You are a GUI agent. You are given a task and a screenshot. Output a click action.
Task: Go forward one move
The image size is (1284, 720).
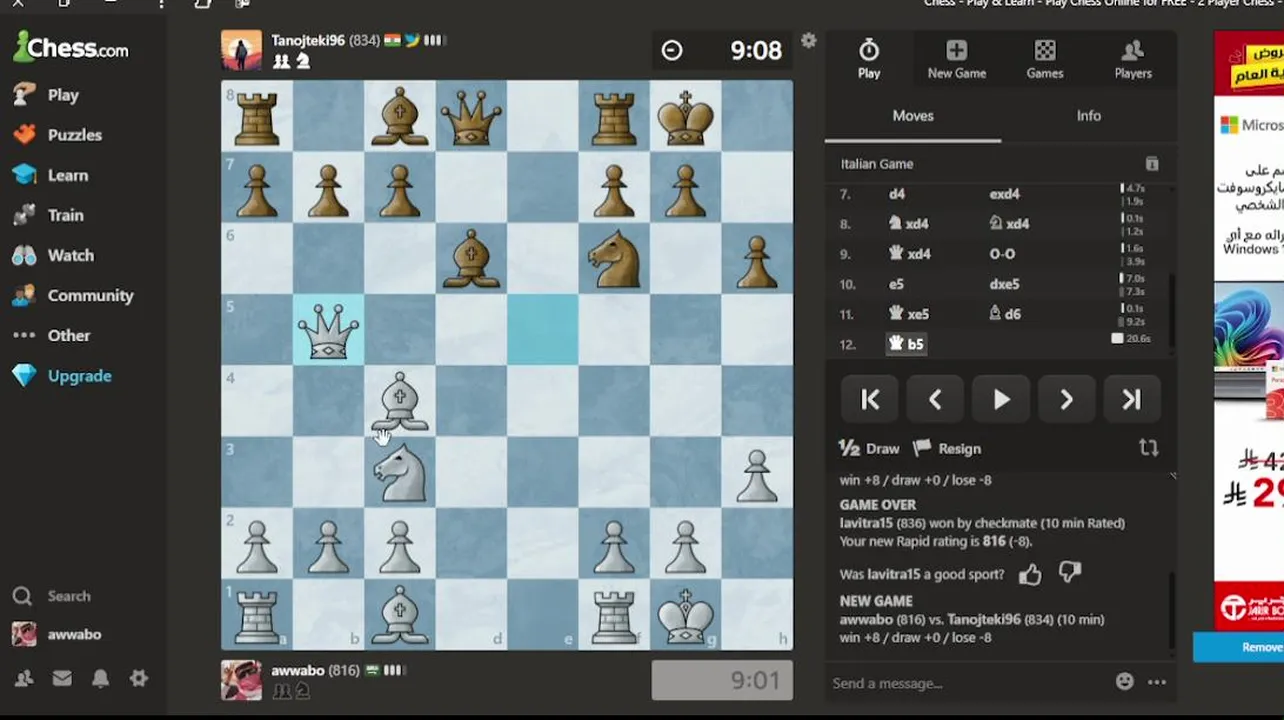1066,400
